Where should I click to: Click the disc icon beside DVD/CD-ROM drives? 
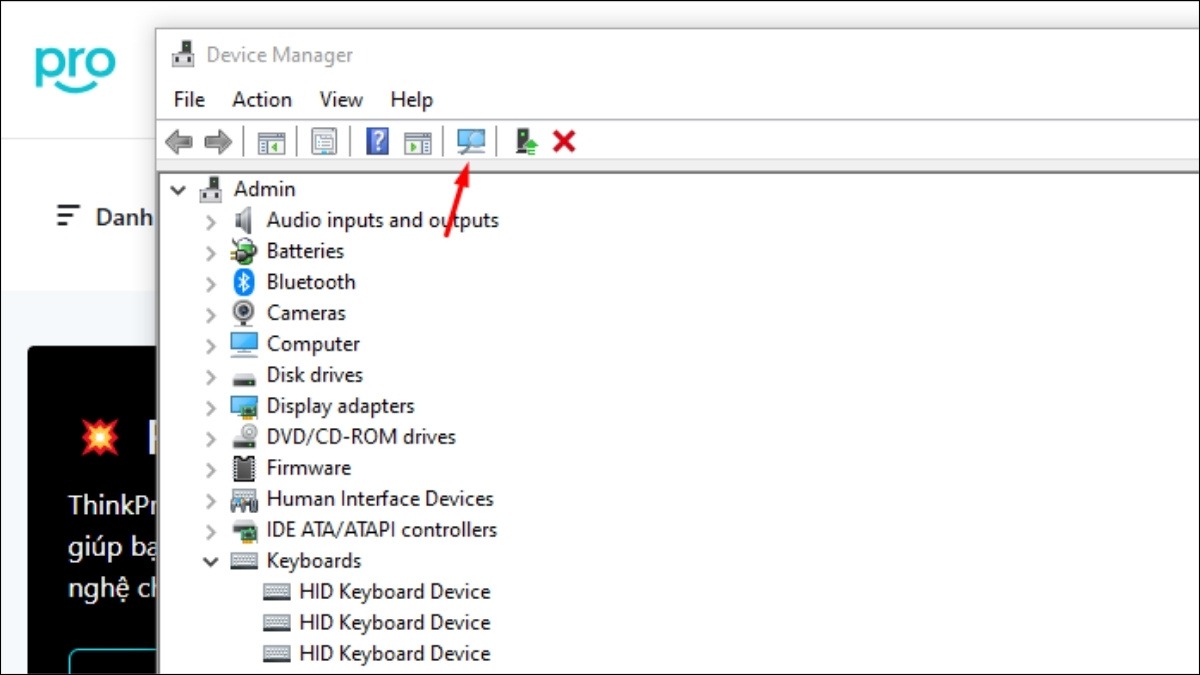click(x=243, y=437)
